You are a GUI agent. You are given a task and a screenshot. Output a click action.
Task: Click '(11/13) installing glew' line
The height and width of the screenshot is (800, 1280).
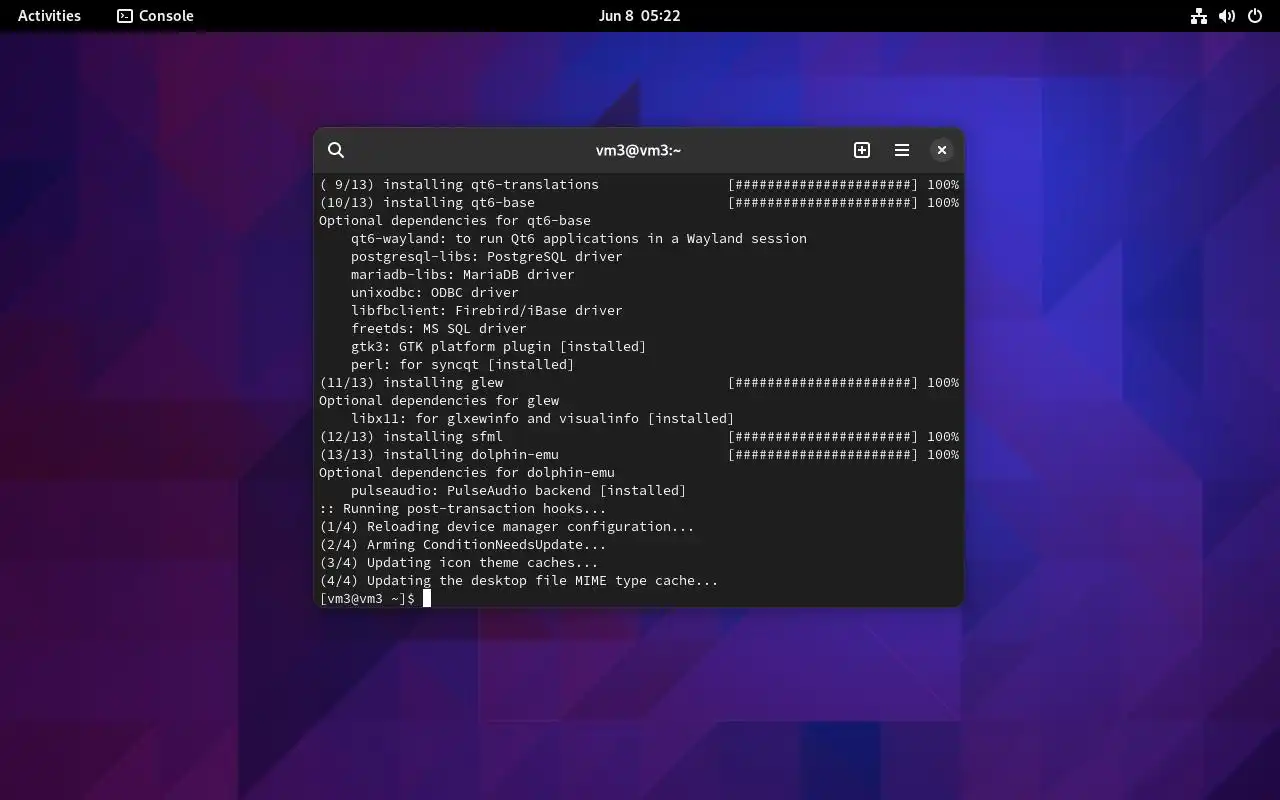411,382
